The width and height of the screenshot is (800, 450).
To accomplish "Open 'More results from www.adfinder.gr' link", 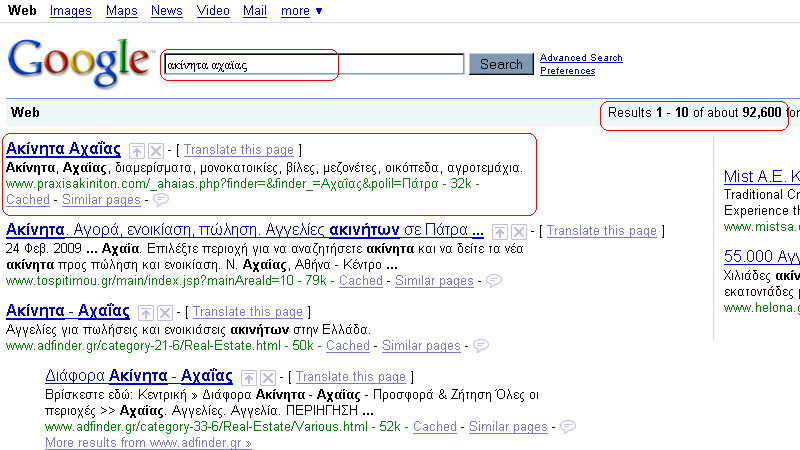I will click(x=148, y=442).
